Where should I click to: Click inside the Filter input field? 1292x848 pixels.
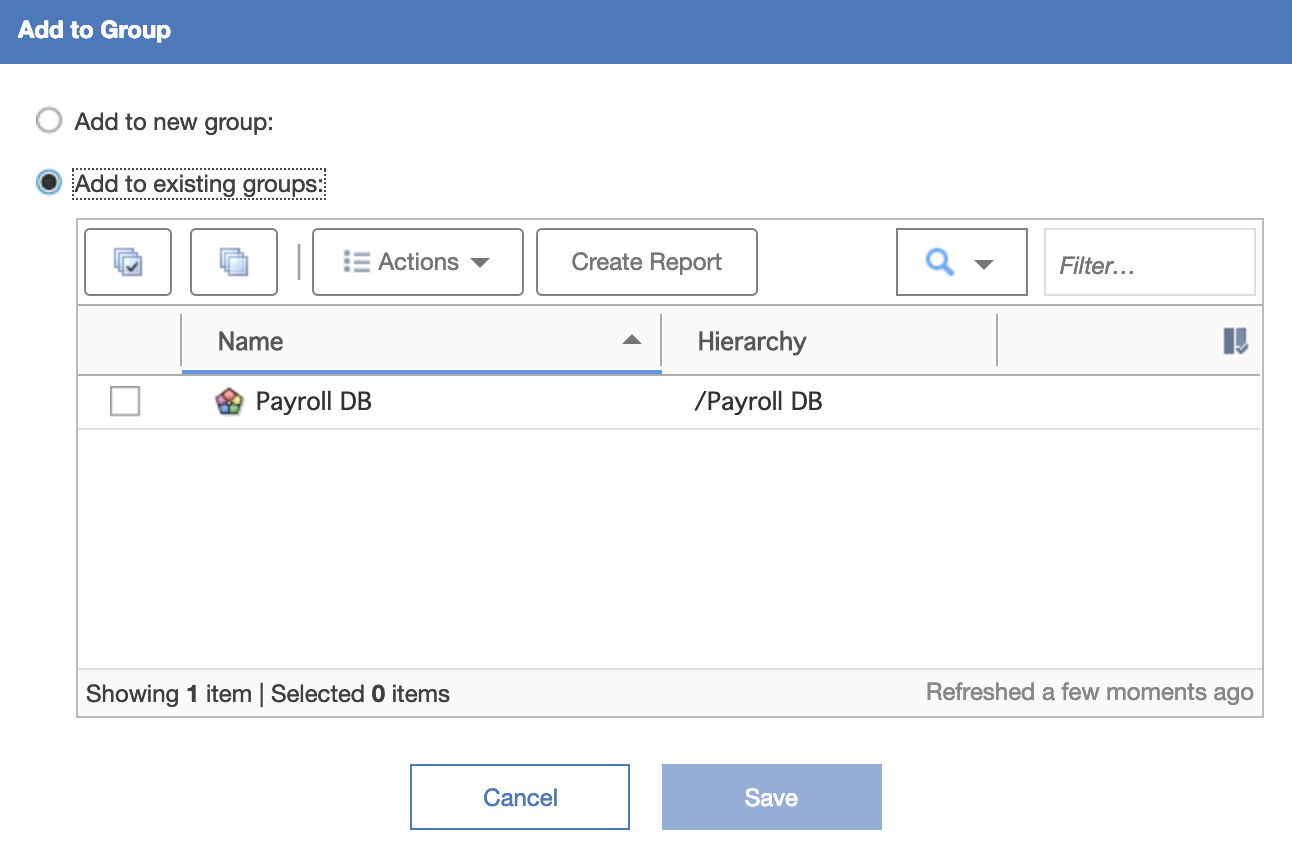click(1148, 262)
